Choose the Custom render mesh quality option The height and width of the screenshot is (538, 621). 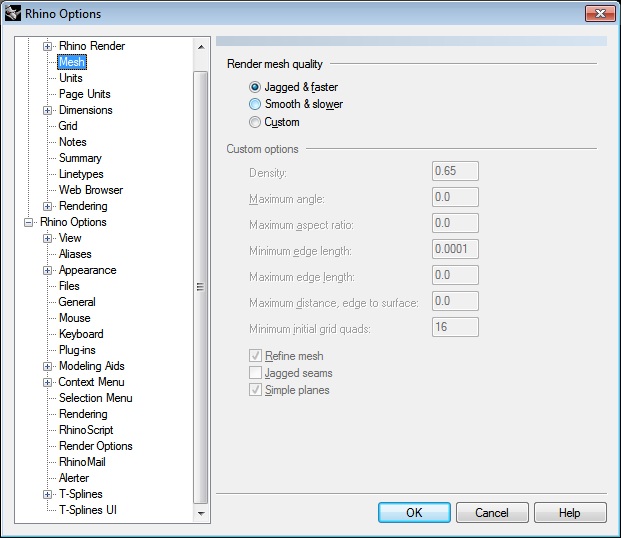click(255, 122)
